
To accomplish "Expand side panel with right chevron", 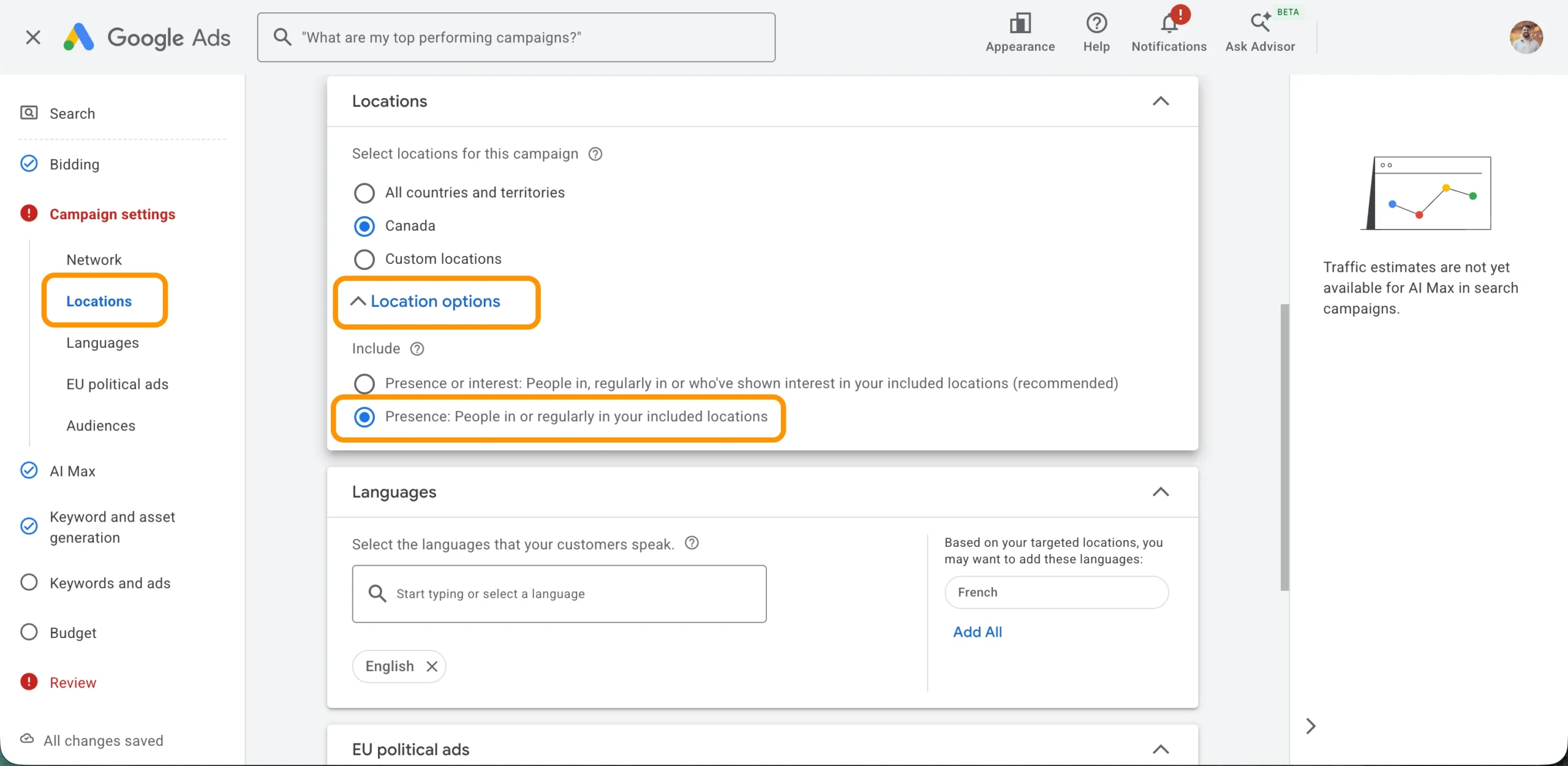I will pos(1310,726).
